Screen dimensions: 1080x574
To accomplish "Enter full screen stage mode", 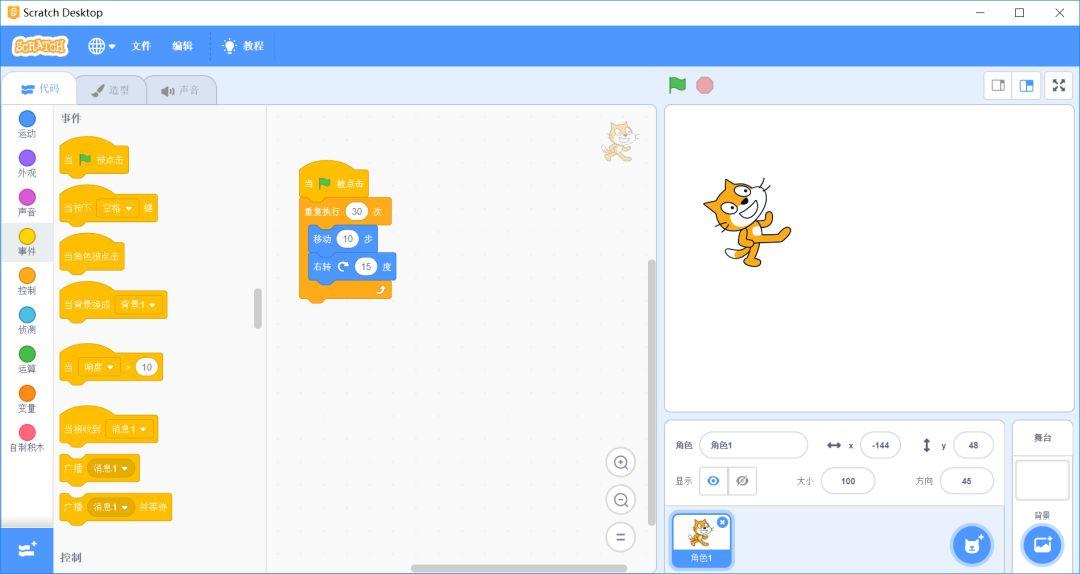I will 1059,85.
